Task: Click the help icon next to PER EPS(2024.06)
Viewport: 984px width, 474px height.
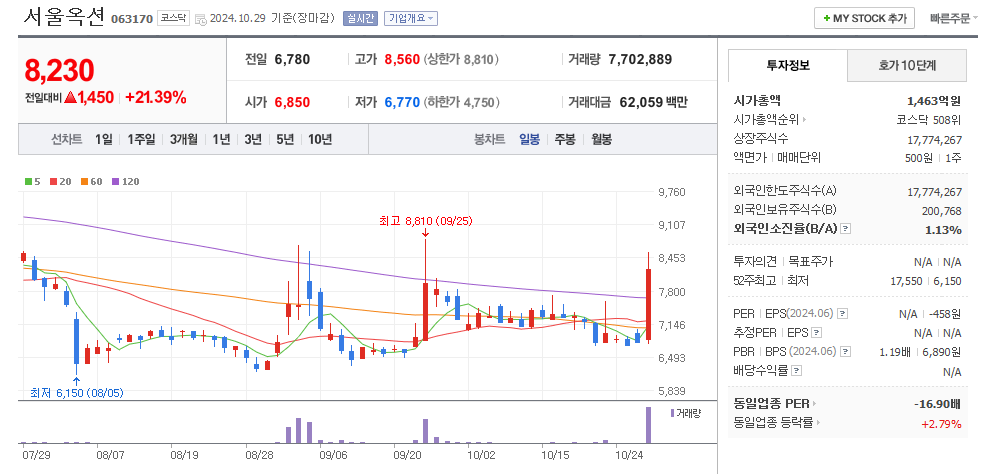Action: (843, 313)
